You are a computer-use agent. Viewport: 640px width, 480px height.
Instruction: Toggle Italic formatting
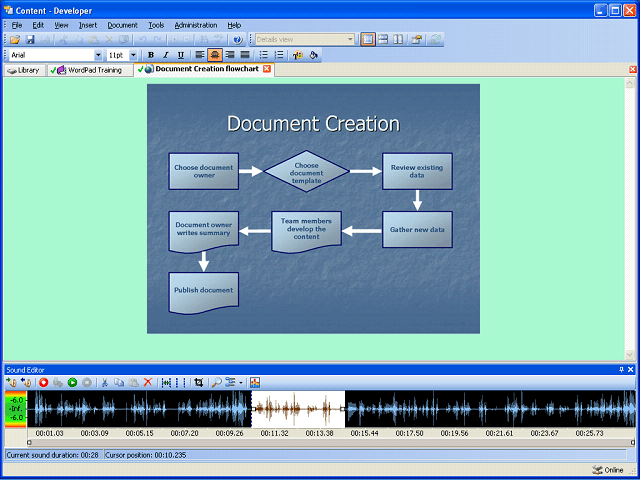(x=166, y=55)
